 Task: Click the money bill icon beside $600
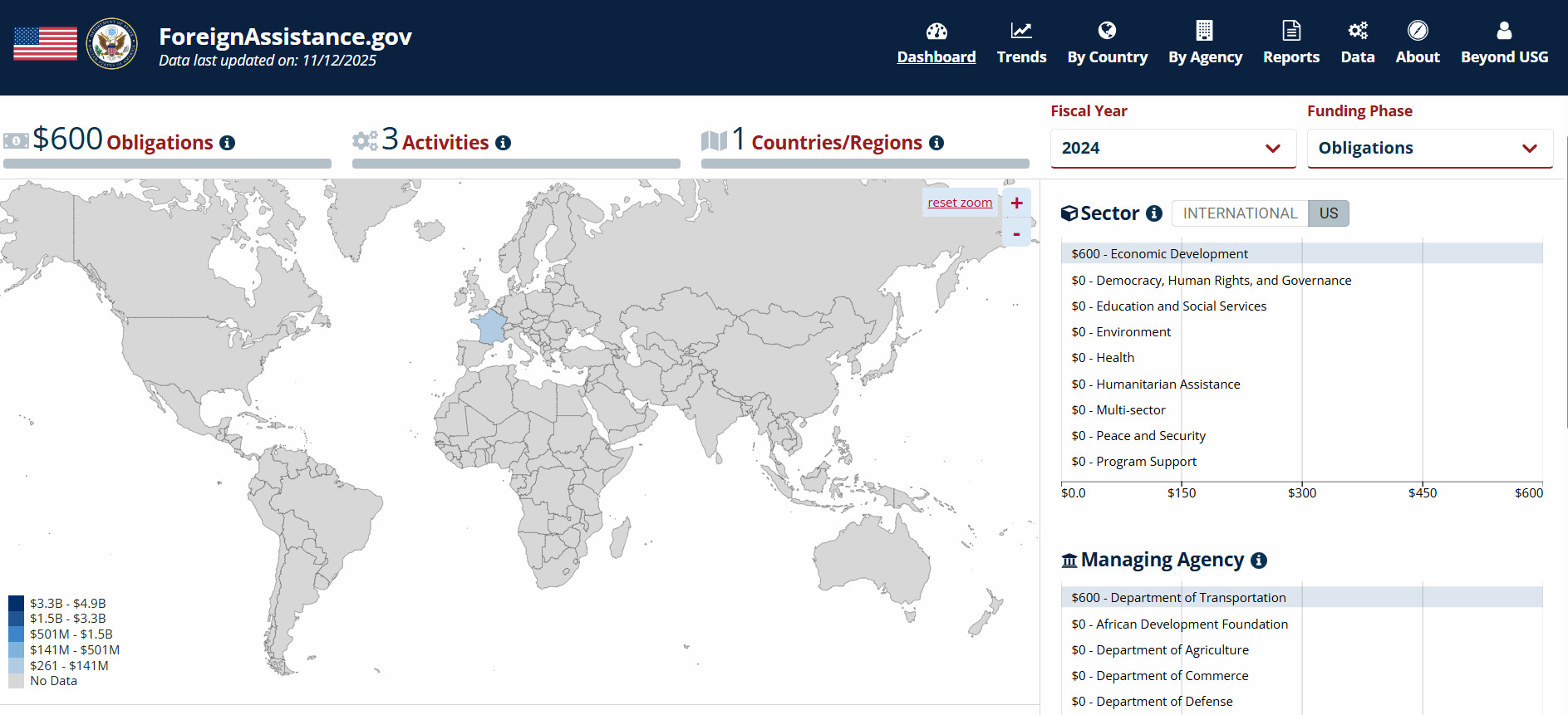pyautogui.click(x=16, y=141)
